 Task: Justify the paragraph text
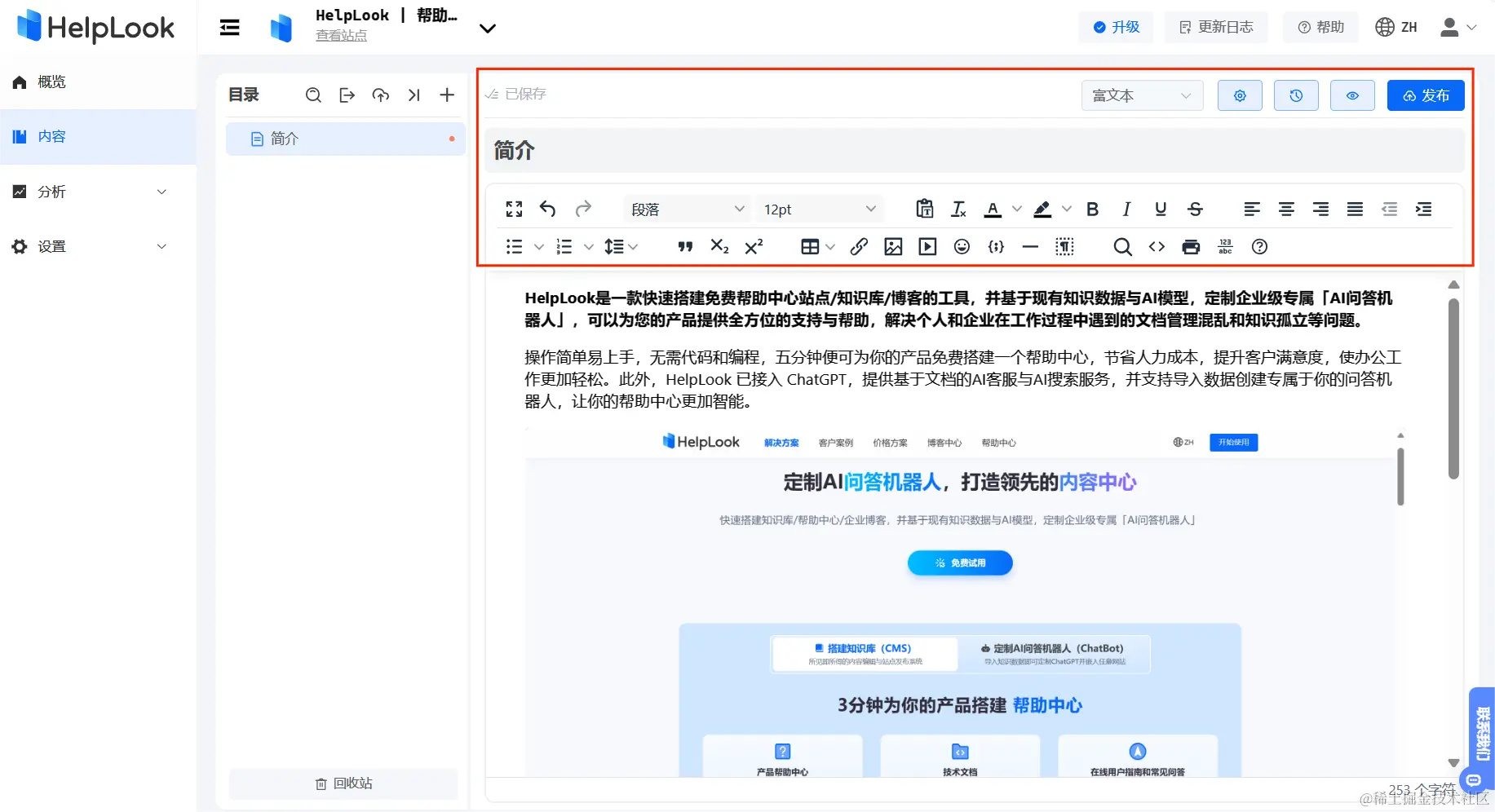coord(1355,210)
